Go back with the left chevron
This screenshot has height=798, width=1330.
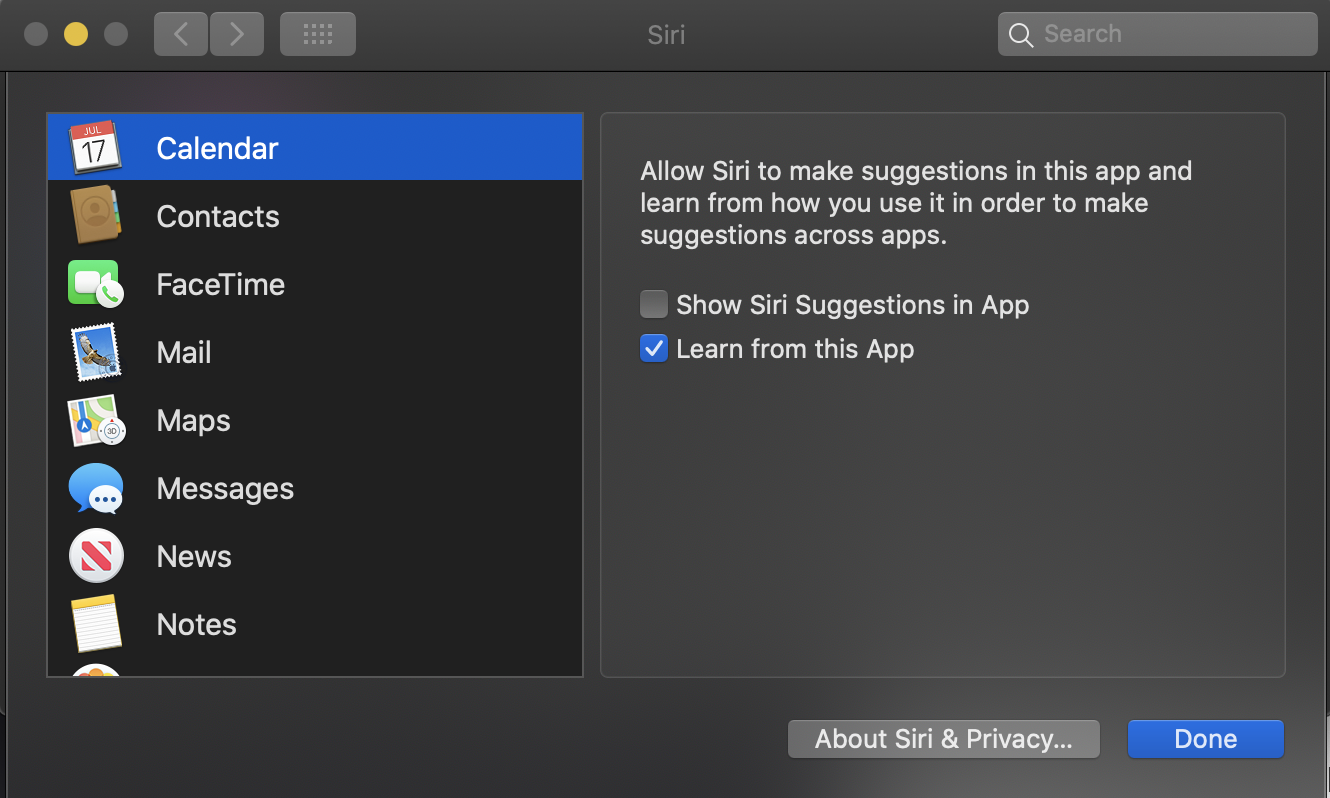coord(181,34)
